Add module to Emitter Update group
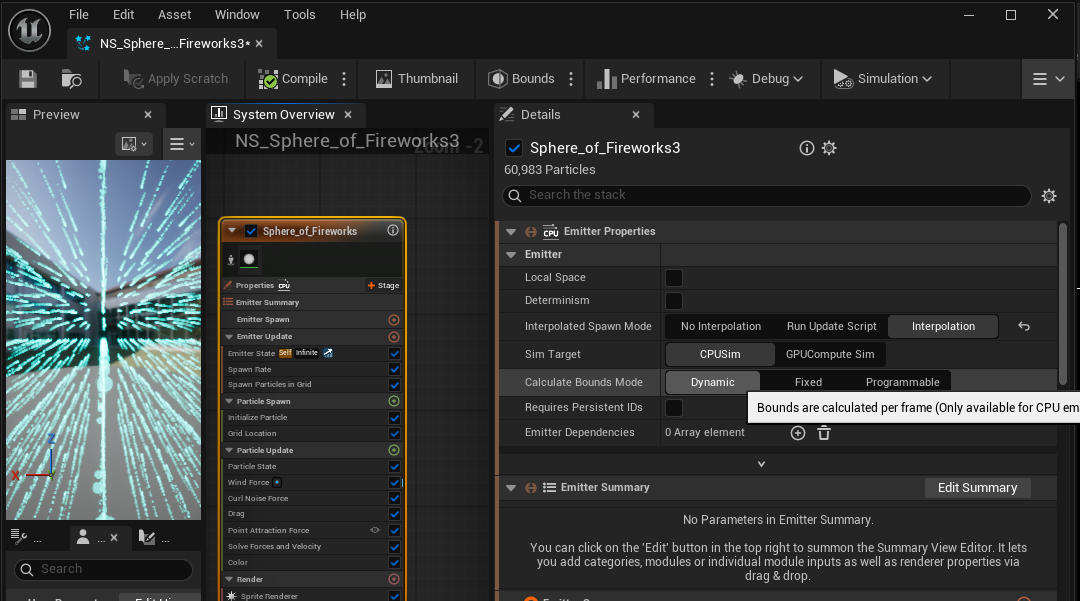This screenshot has height=601, width=1080. tap(394, 337)
